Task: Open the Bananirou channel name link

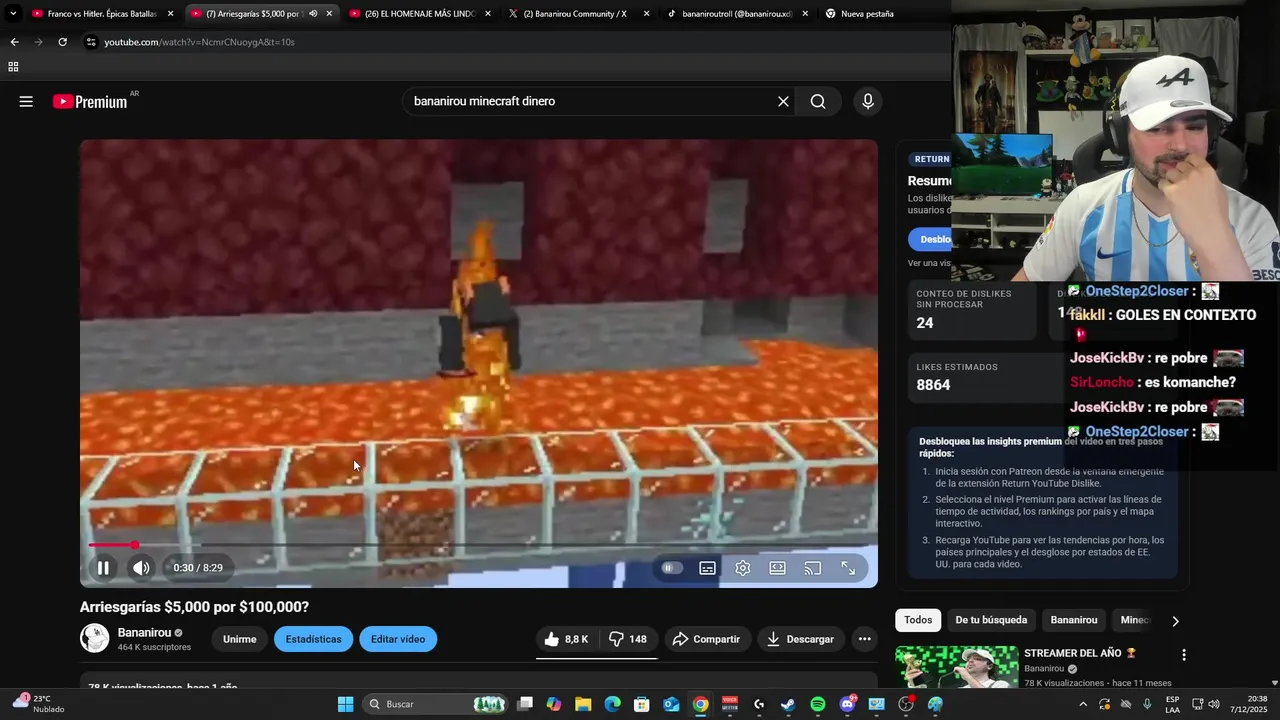Action: pos(144,632)
